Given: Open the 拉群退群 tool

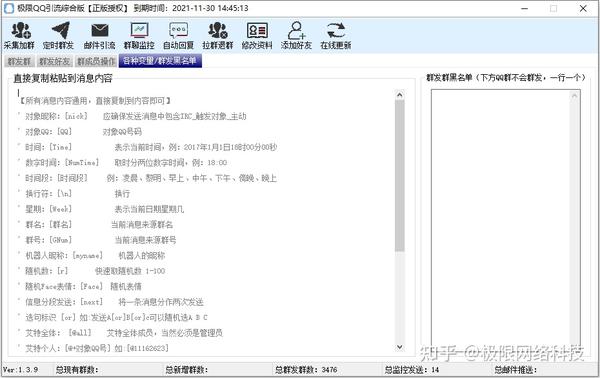Looking at the screenshot, I should [x=218, y=36].
